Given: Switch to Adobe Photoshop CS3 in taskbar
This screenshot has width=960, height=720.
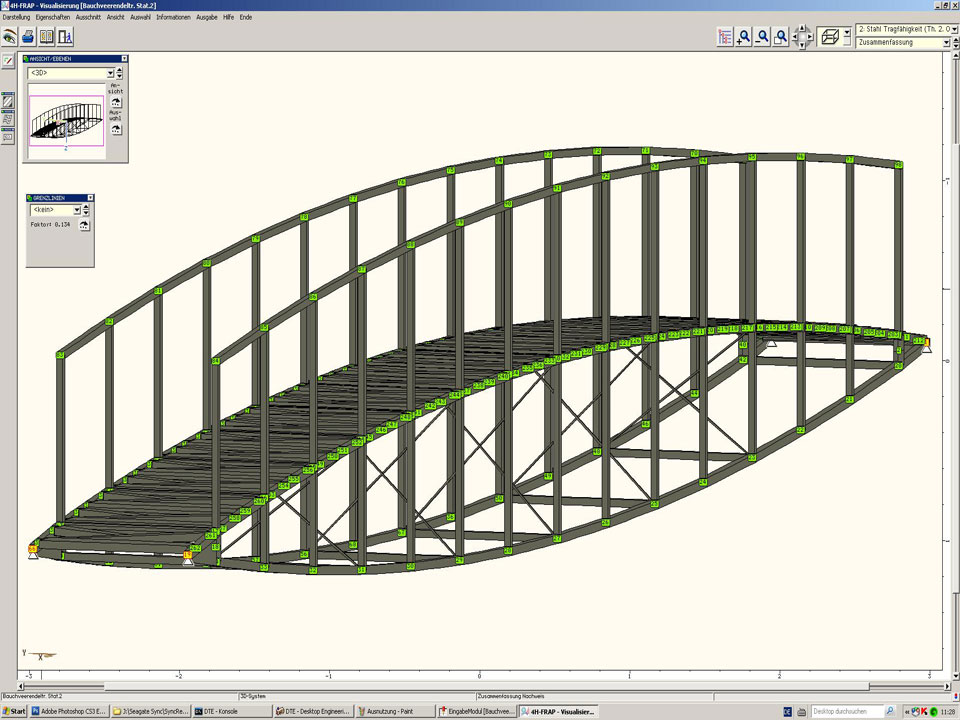Looking at the screenshot, I should [69, 711].
